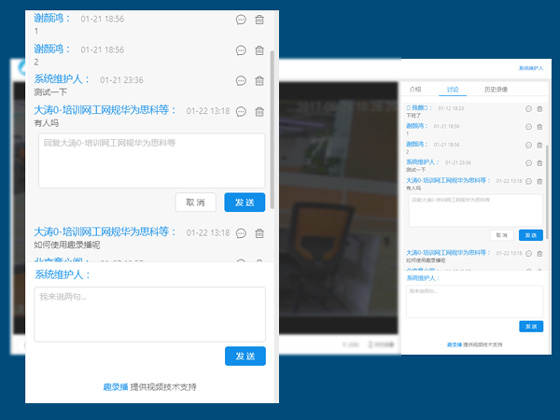
Task: Click trash icon next to 测试一下 comment
Action: pos(260,81)
